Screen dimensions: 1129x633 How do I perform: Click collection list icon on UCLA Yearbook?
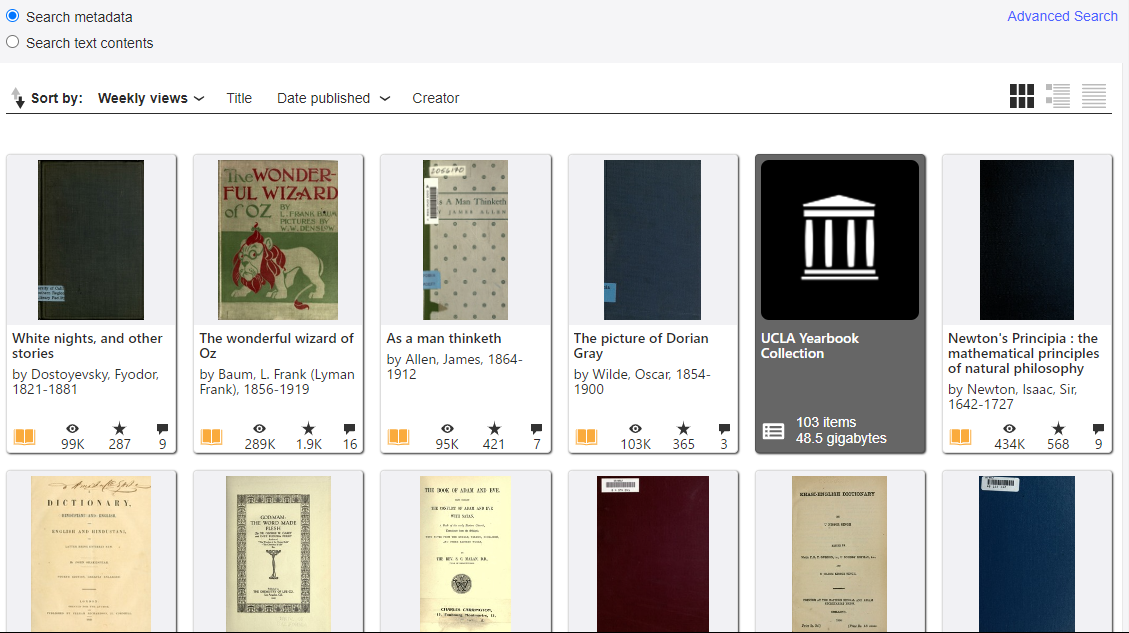coord(774,431)
